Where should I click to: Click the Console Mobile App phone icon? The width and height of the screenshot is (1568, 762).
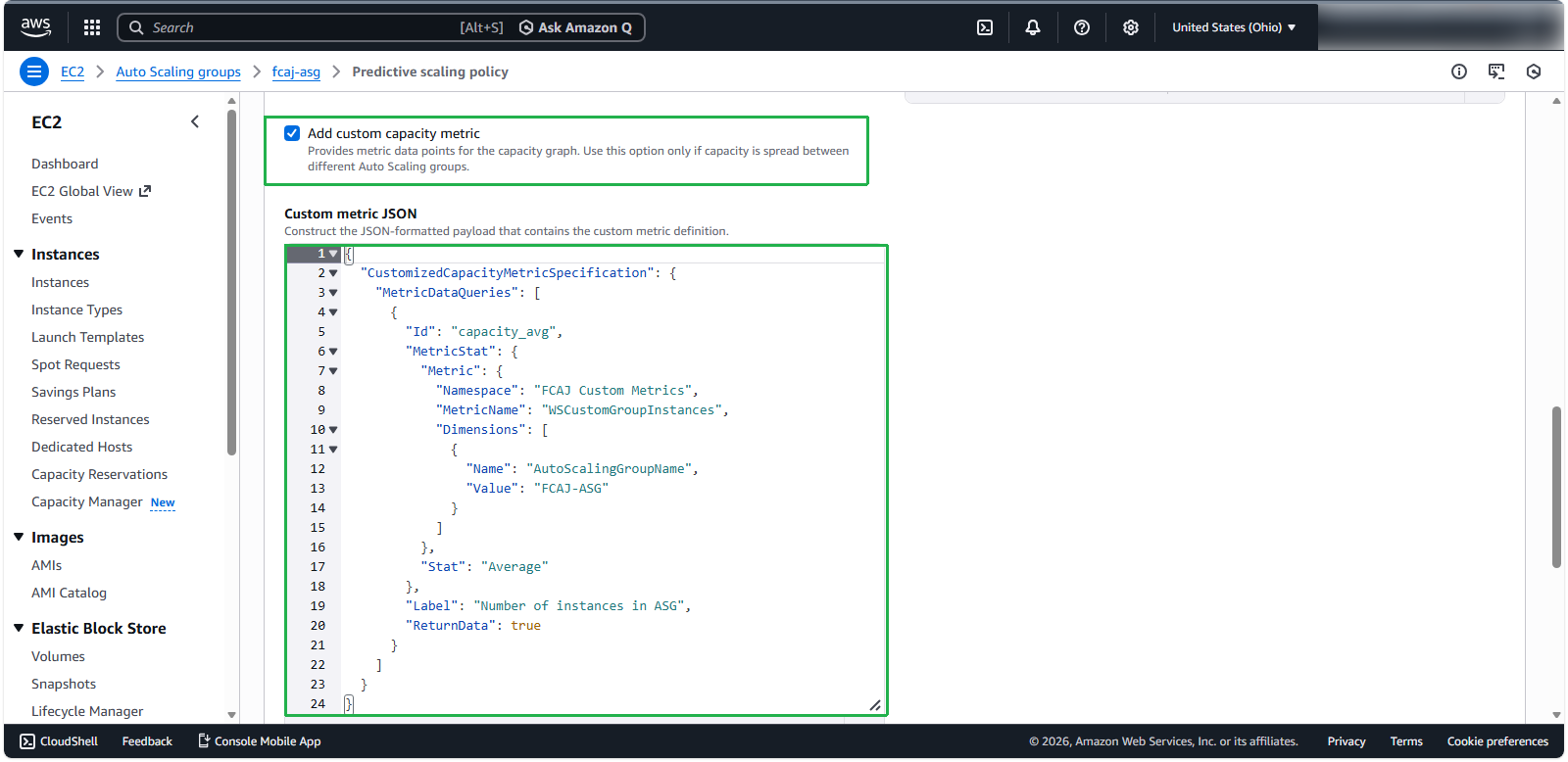(204, 740)
